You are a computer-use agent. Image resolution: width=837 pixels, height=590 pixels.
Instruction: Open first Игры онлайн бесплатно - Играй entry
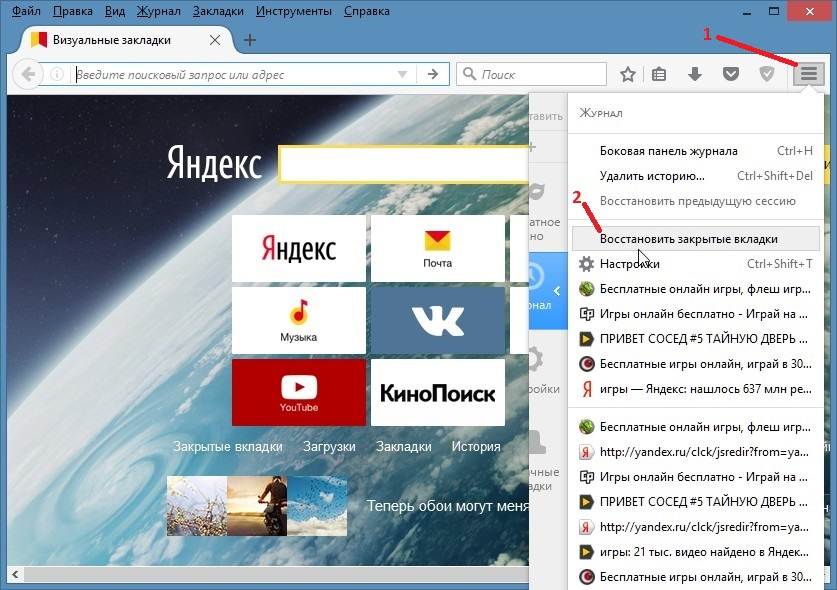(x=696, y=314)
